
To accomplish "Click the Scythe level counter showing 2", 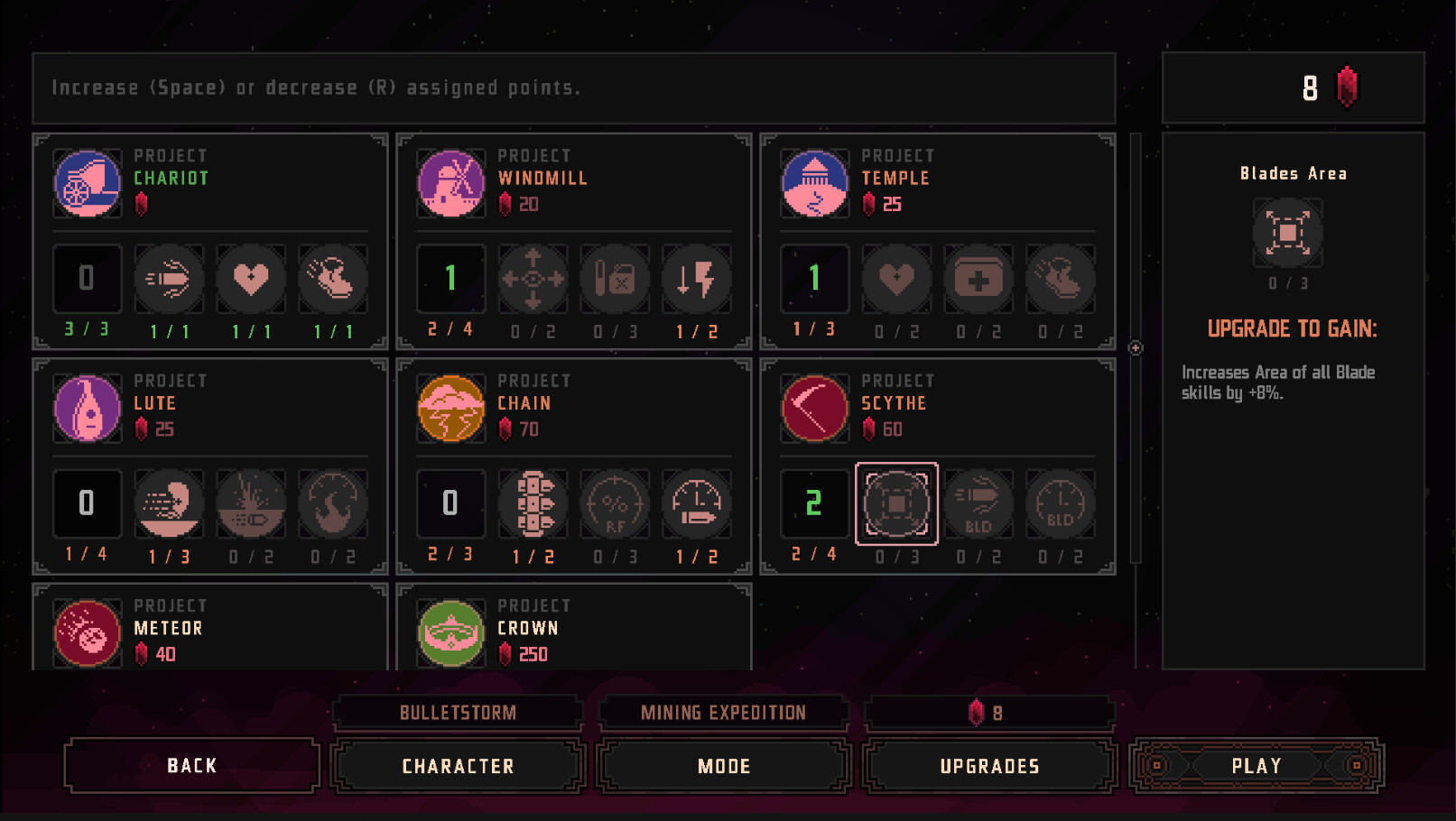I will click(814, 503).
